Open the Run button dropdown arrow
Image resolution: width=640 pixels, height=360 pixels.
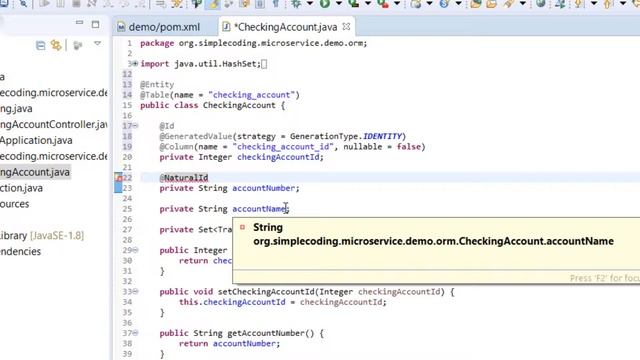click(x=339, y=4)
